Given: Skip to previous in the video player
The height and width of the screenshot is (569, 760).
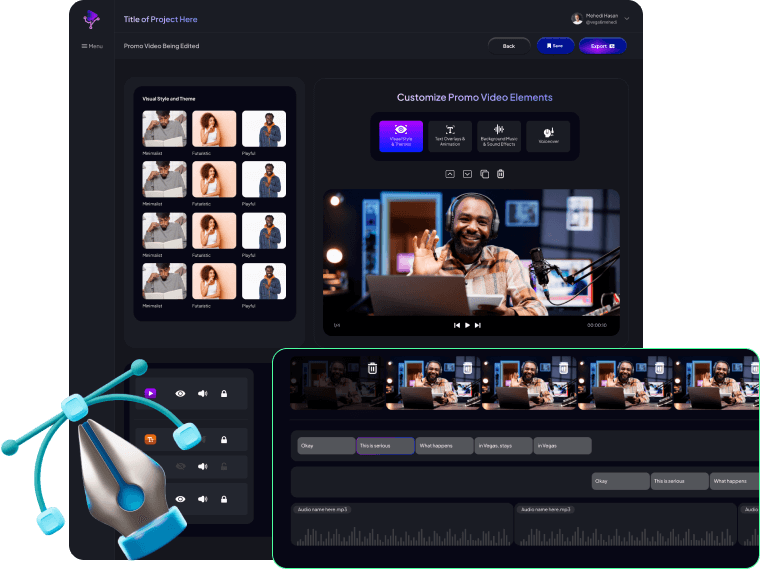Looking at the screenshot, I should [457, 325].
